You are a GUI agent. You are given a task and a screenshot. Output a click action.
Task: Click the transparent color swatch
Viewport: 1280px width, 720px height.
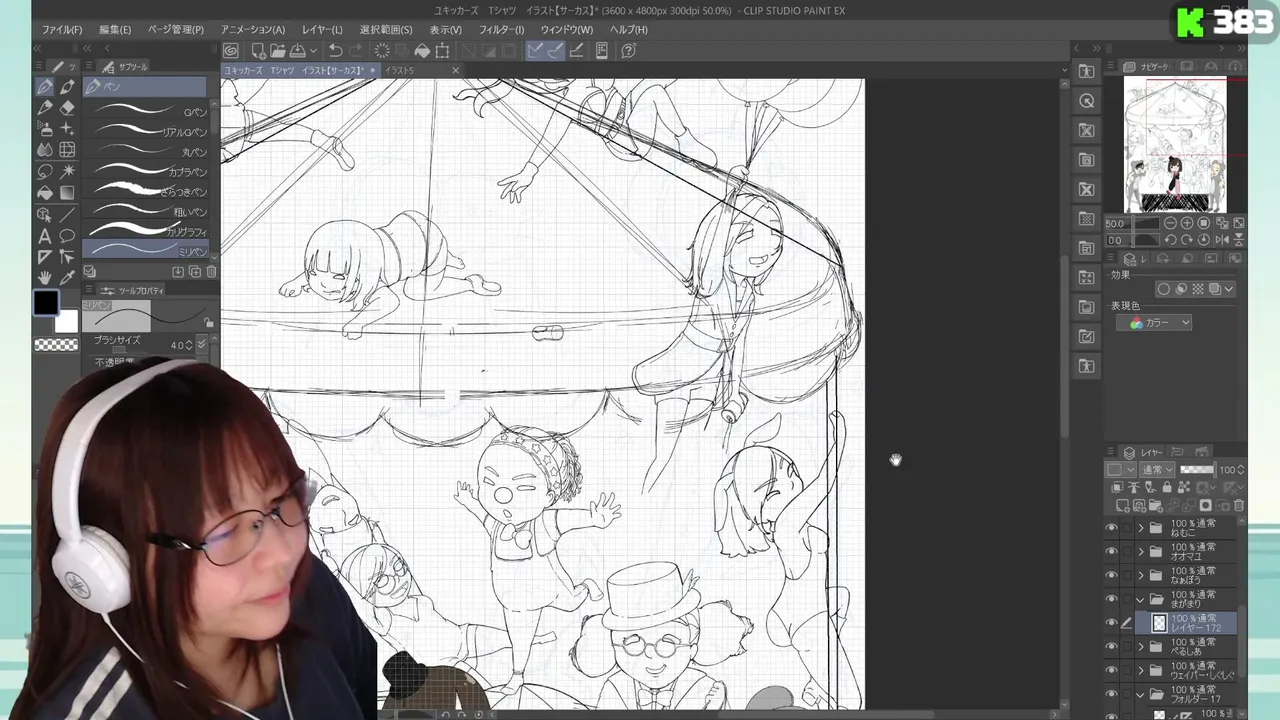pyautogui.click(x=56, y=345)
